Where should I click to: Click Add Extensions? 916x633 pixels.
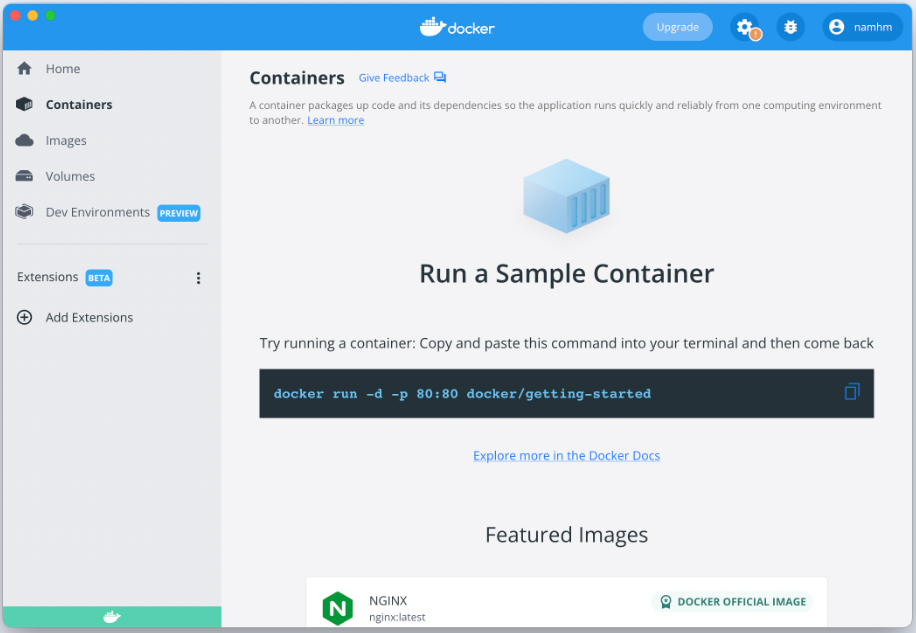(89, 318)
